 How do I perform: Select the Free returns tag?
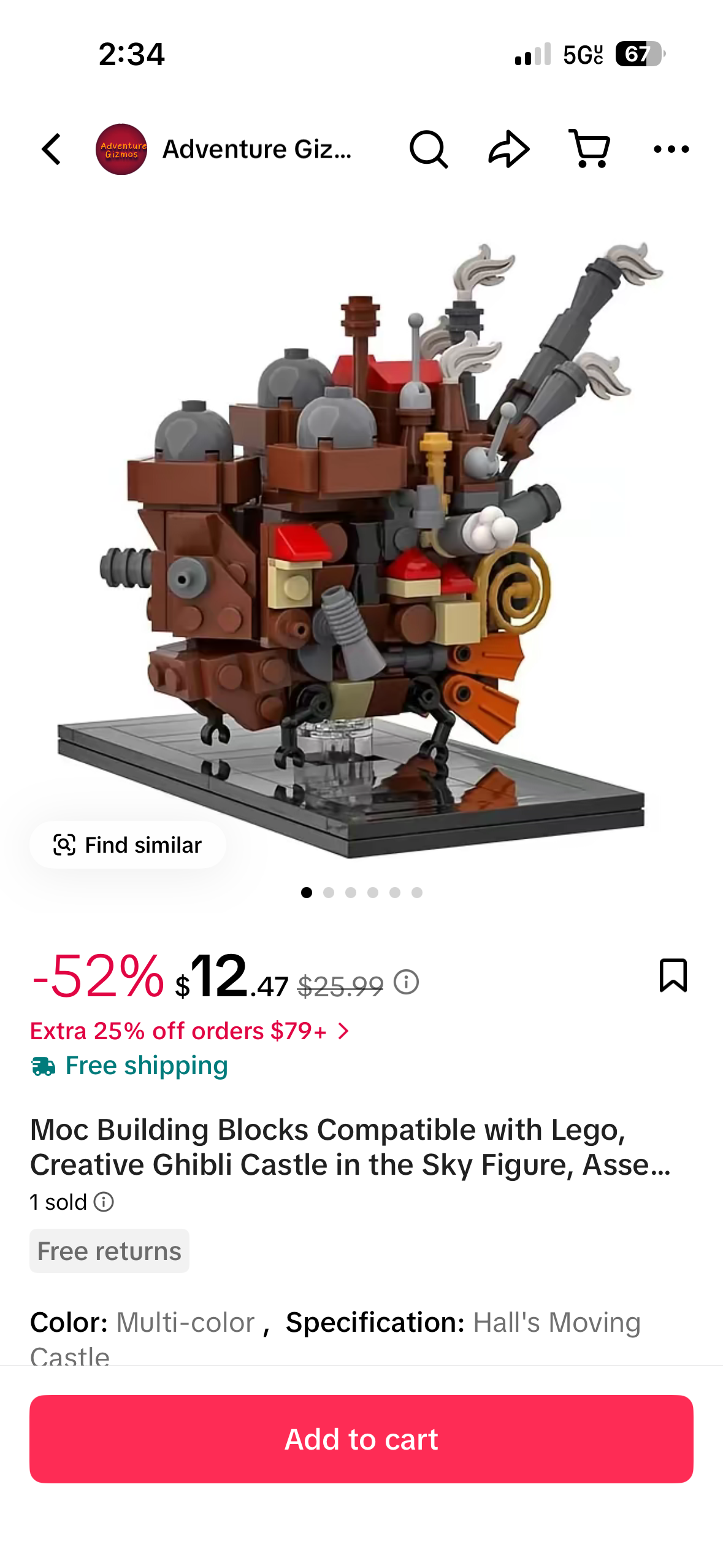tap(109, 1251)
